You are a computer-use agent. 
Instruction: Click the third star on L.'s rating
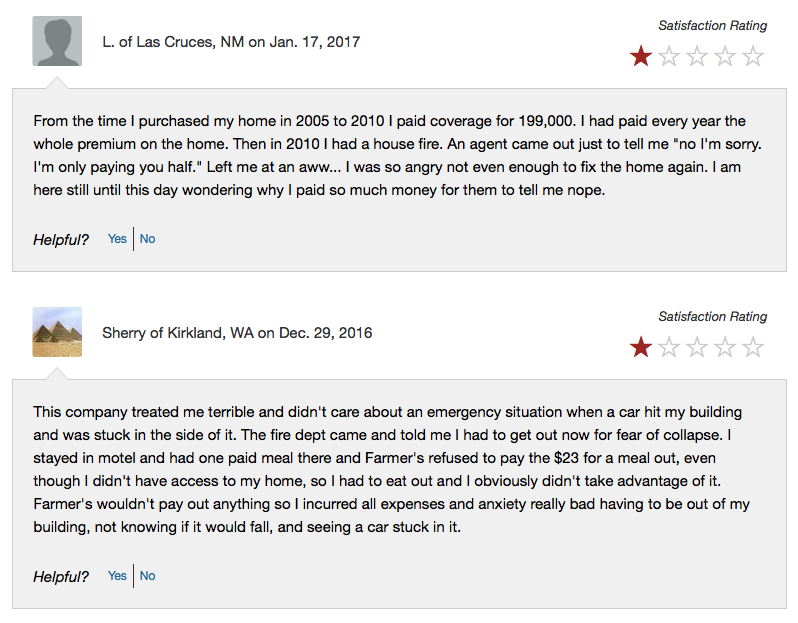[x=697, y=57]
